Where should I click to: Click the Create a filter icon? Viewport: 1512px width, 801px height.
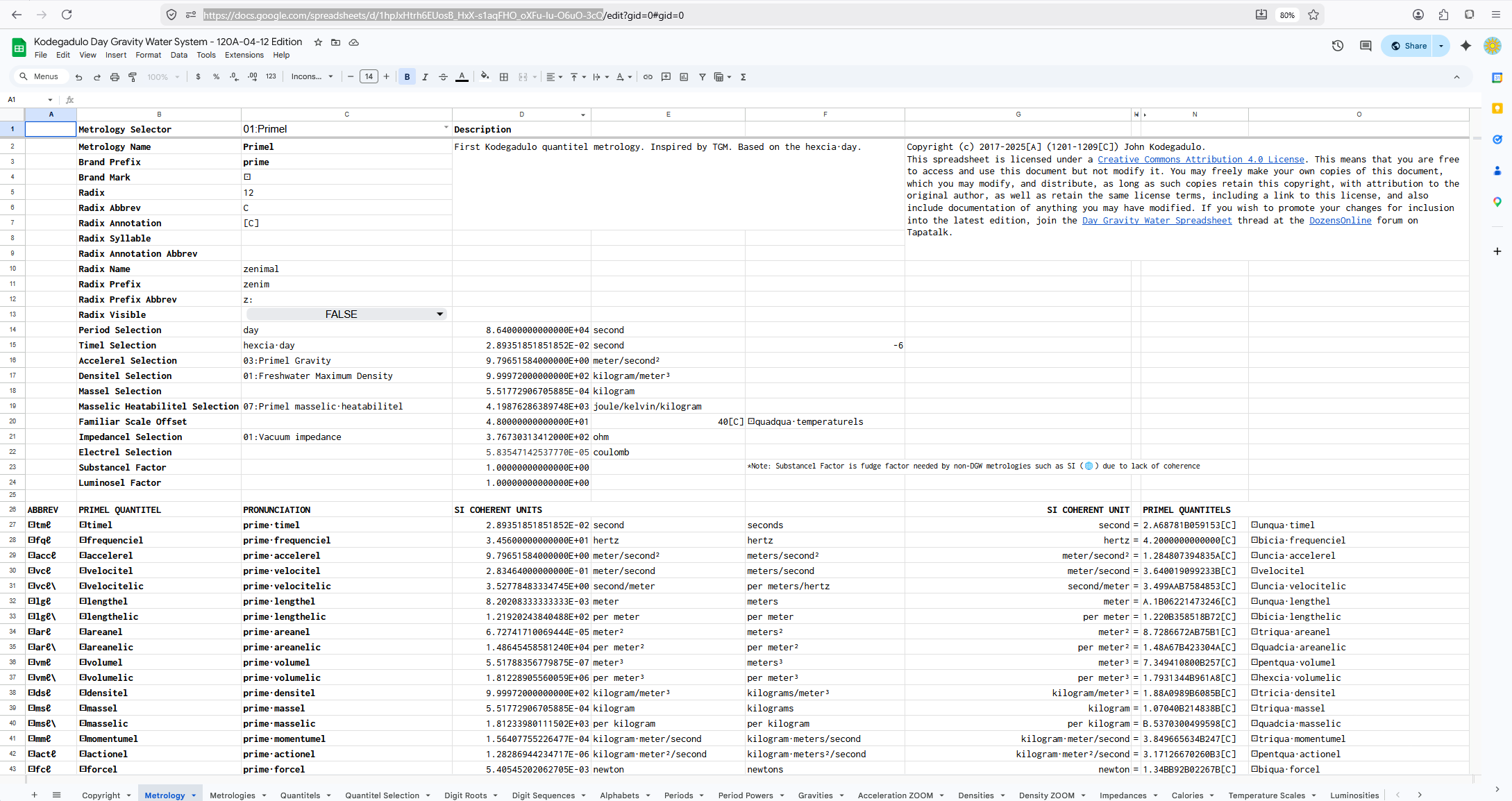point(702,77)
